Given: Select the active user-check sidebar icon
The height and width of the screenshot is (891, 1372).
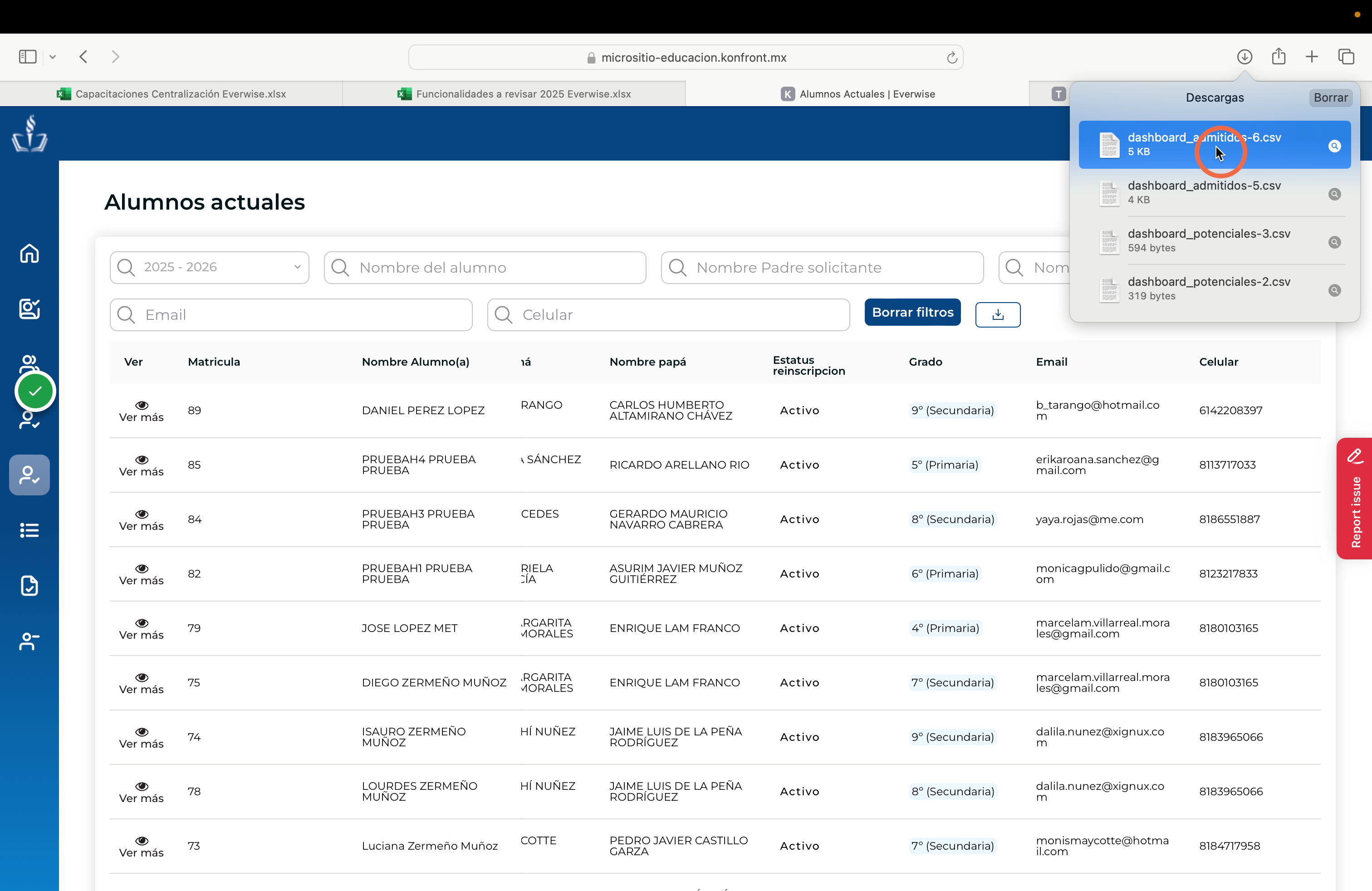Looking at the screenshot, I should pyautogui.click(x=29, y=475).
